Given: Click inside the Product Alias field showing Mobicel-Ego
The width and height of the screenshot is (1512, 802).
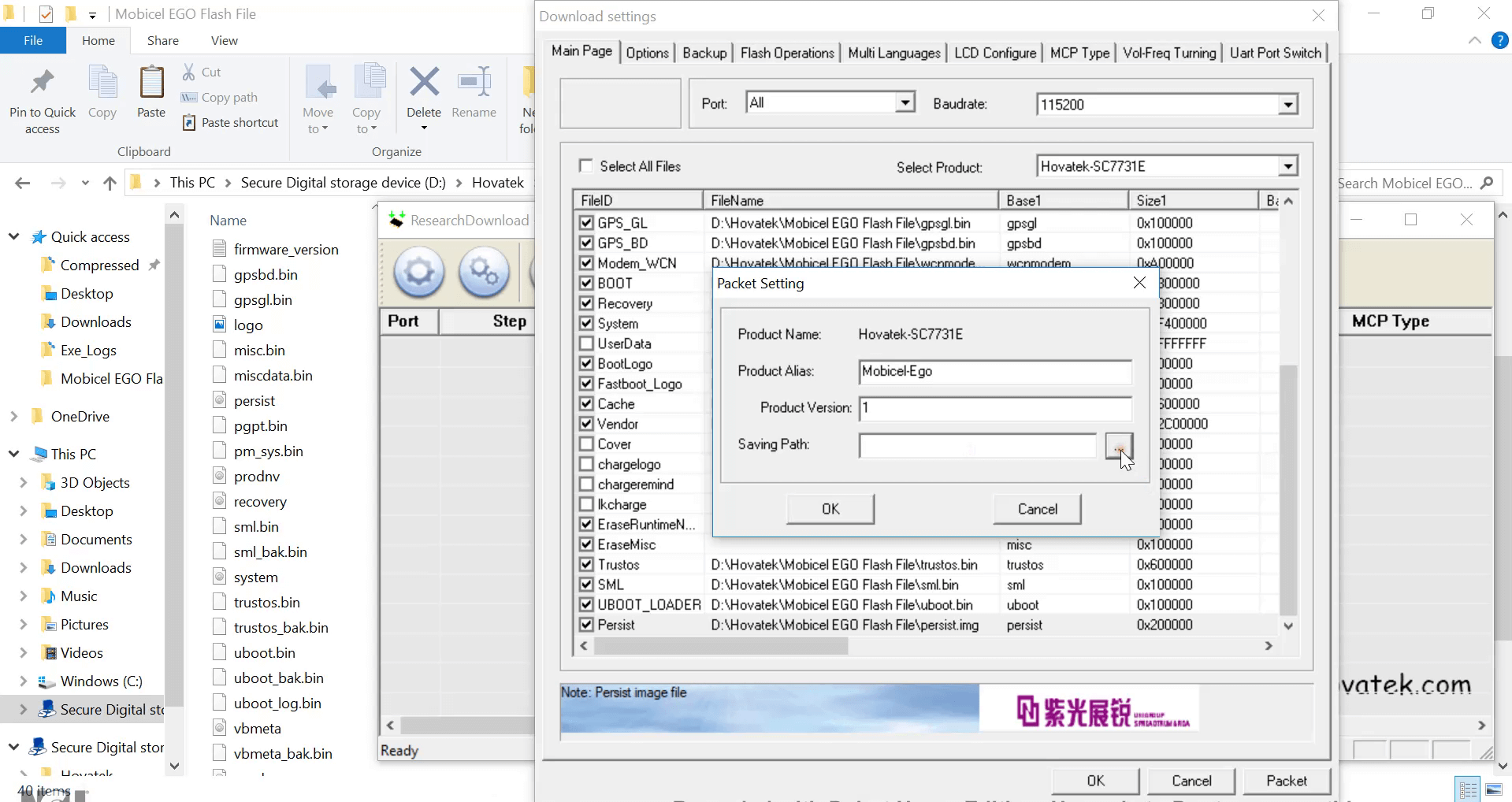Looking at the screenshot, I should (994, 372).
